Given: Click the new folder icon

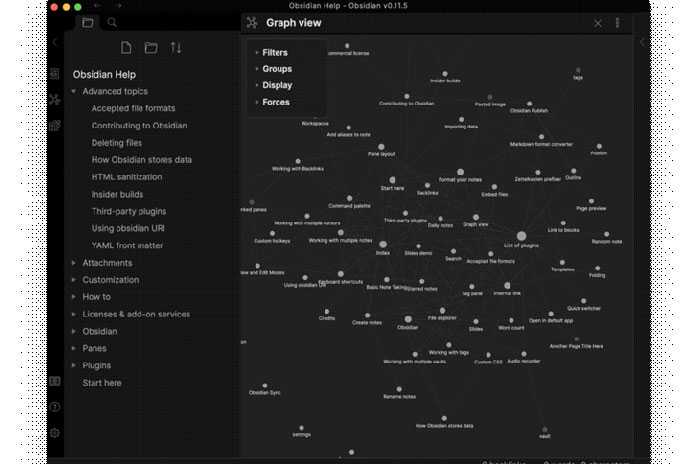Looking at the screenshot, I should pos(151,48).
